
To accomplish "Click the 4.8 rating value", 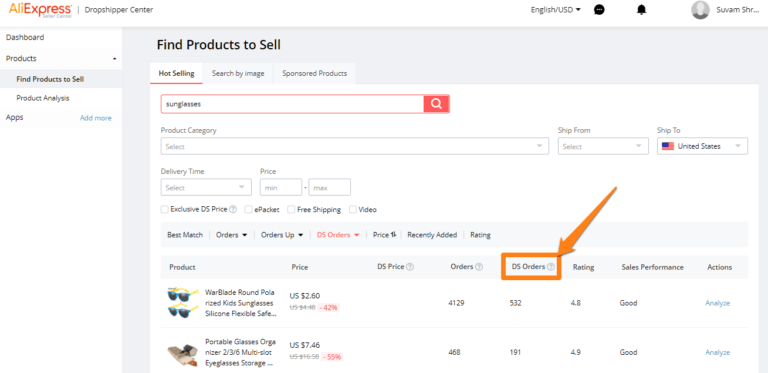I will click(576, 303).
